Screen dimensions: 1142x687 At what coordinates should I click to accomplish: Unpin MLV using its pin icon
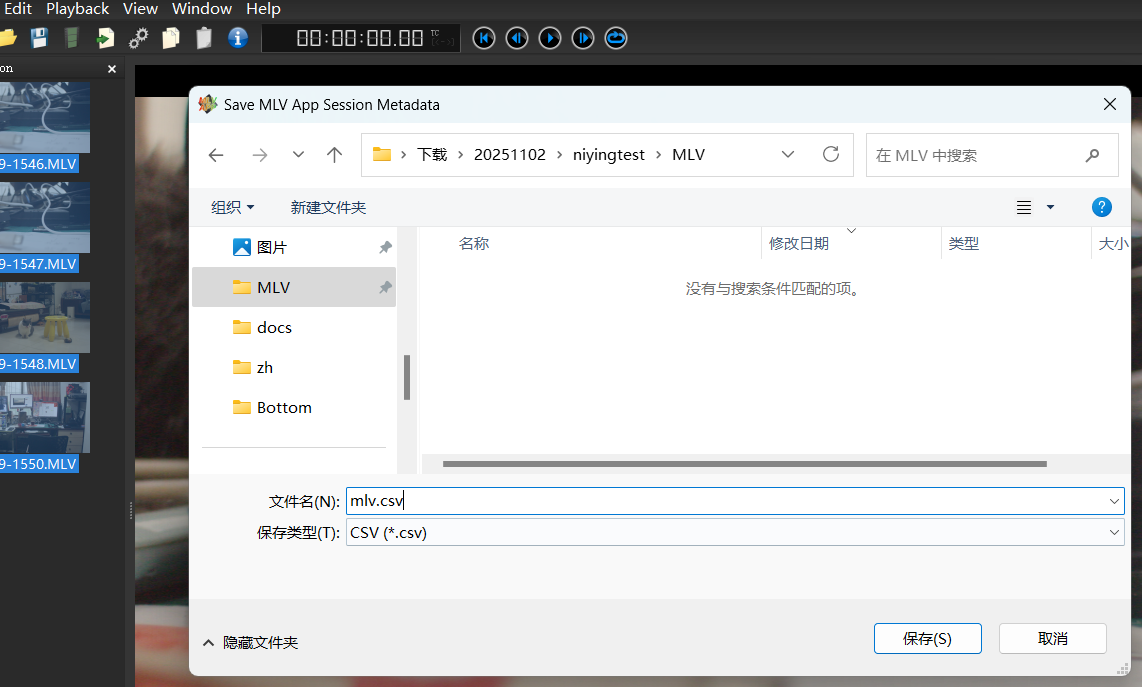385,288
